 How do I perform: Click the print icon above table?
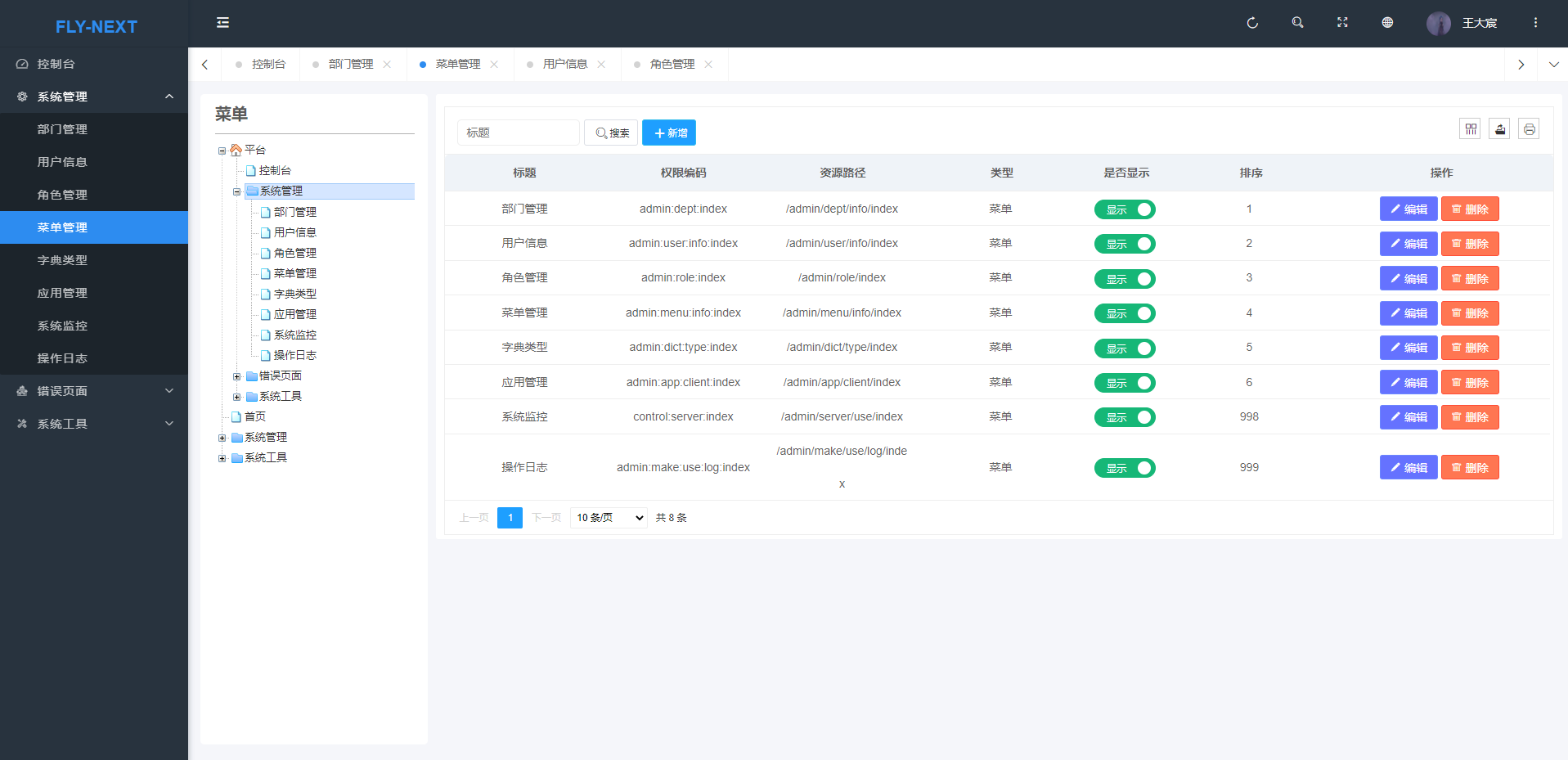click(1529, 129)
